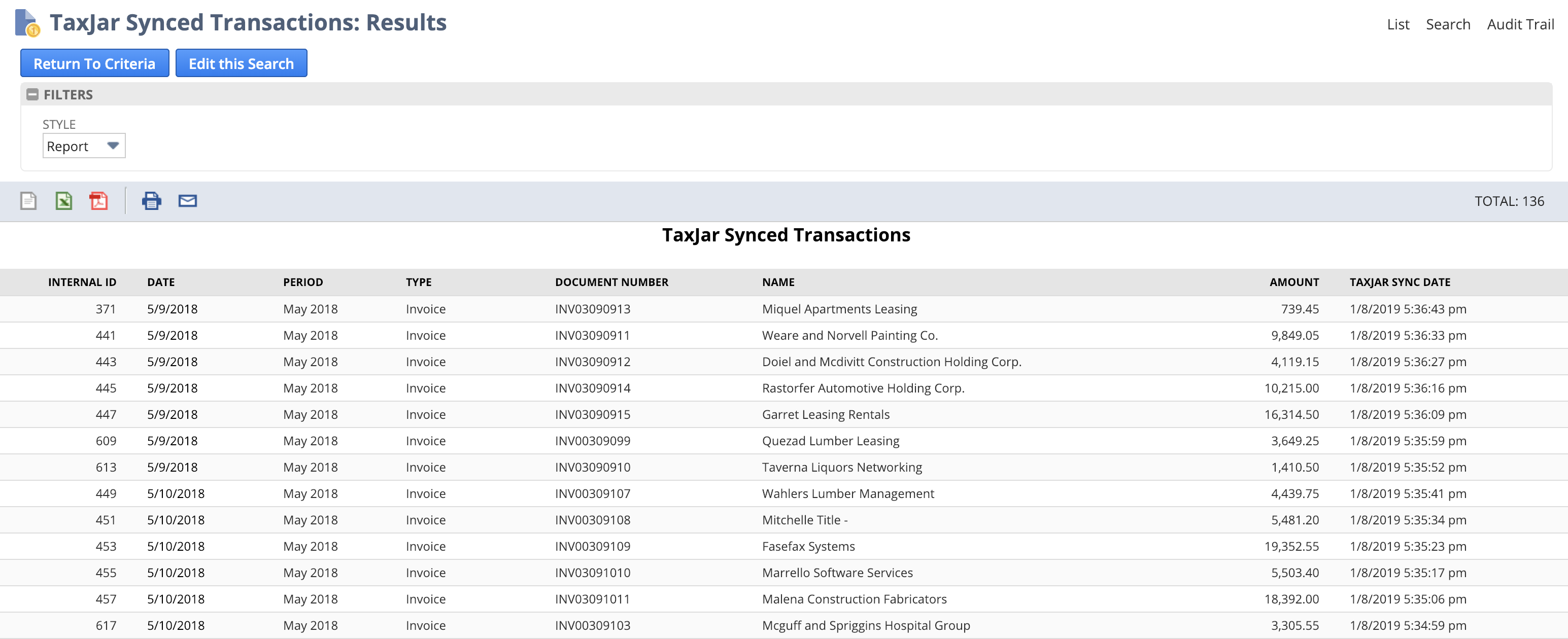Sort by Name column header
This screenshot has height=639, width=1568.
[x=778, y=282]
